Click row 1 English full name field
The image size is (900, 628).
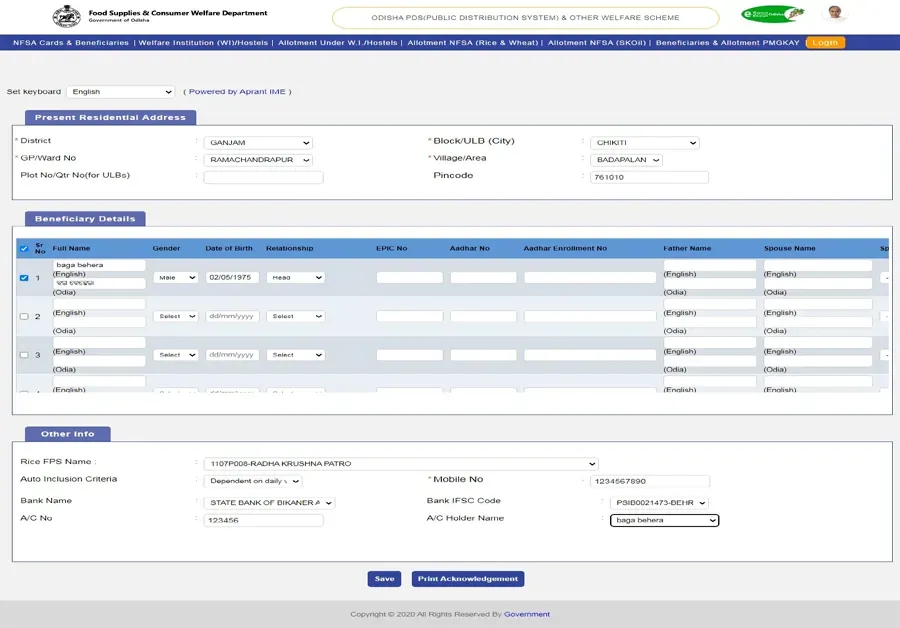coord(99,265)
